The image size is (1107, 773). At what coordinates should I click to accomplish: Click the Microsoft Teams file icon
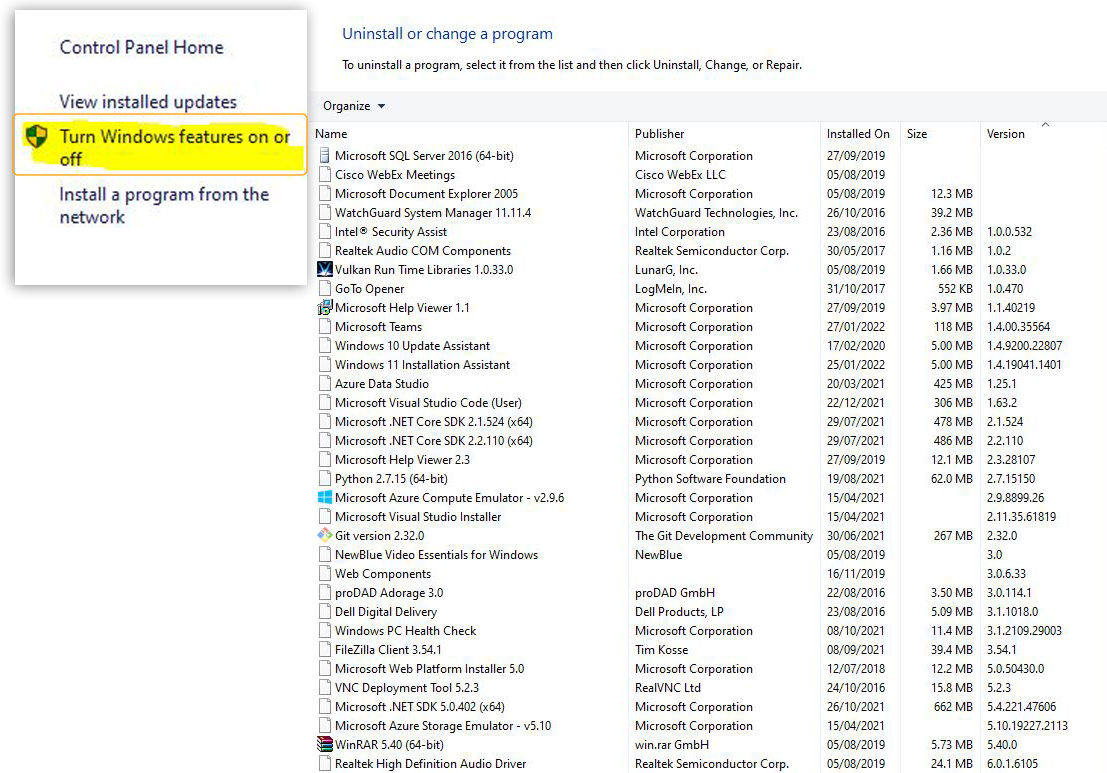[x=324, y=326]
